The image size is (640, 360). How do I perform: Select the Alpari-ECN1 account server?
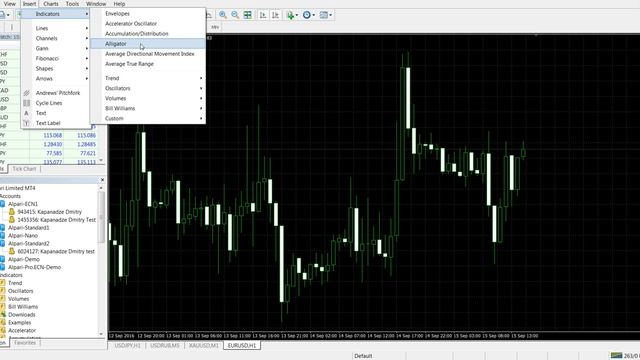pyautogui.click(x=23, y=204)
